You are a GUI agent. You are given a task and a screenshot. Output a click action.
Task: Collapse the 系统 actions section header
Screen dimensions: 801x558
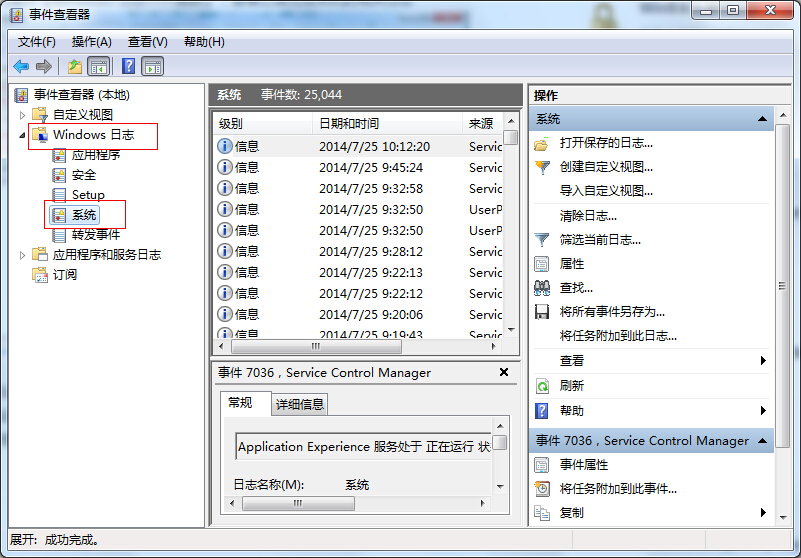tap(763, 119)
